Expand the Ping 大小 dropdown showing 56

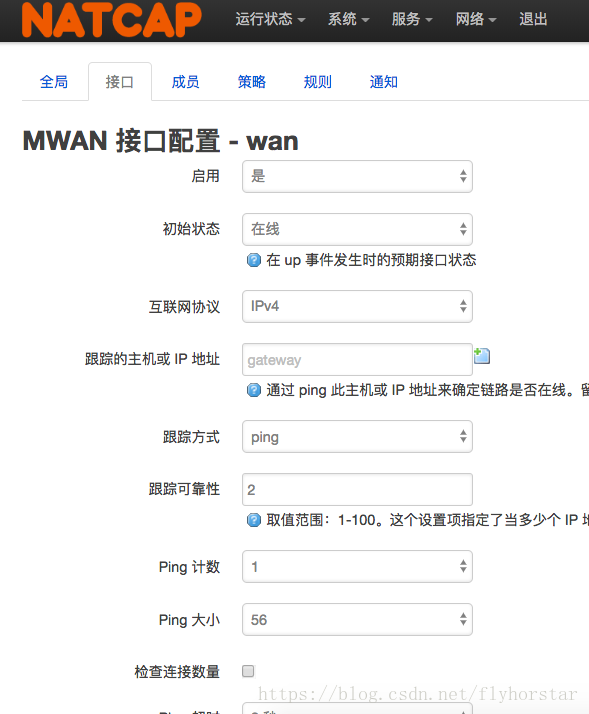(357, 619)
